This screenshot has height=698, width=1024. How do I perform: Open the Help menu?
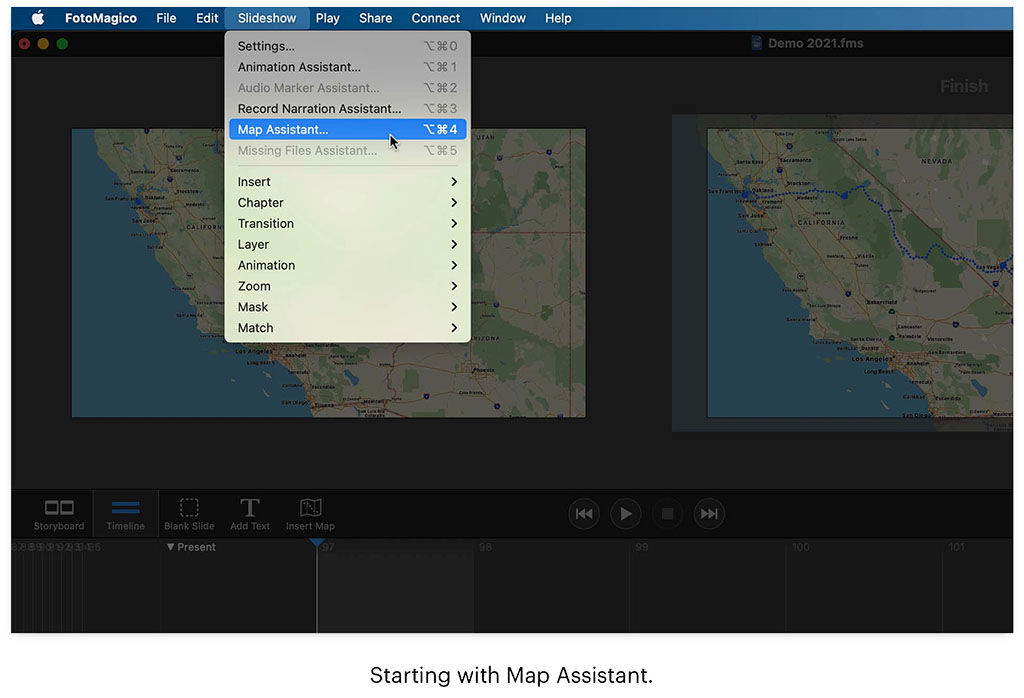pyautogui.click(x=558, y=18)
